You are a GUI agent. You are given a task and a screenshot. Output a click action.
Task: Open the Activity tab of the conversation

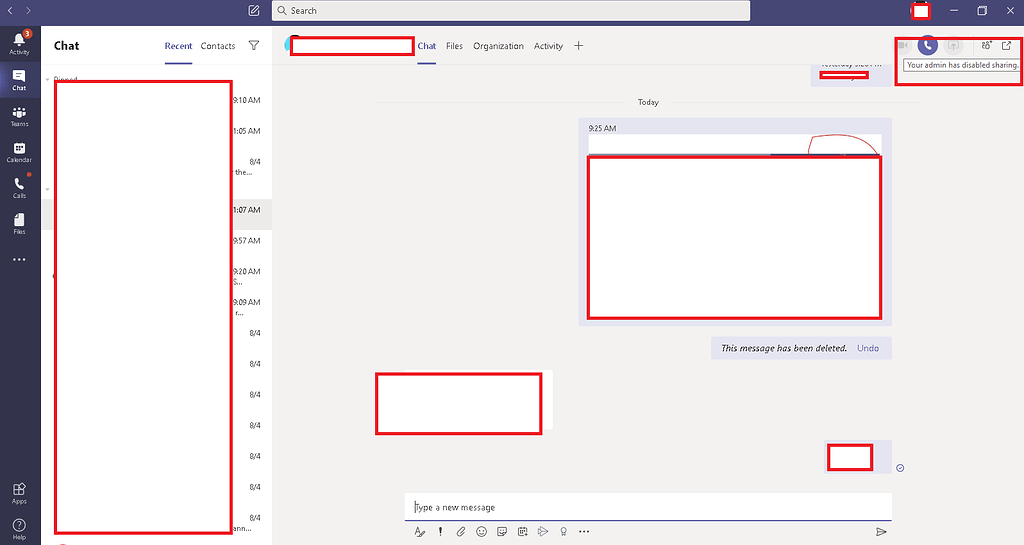click(x=548, y=46)
